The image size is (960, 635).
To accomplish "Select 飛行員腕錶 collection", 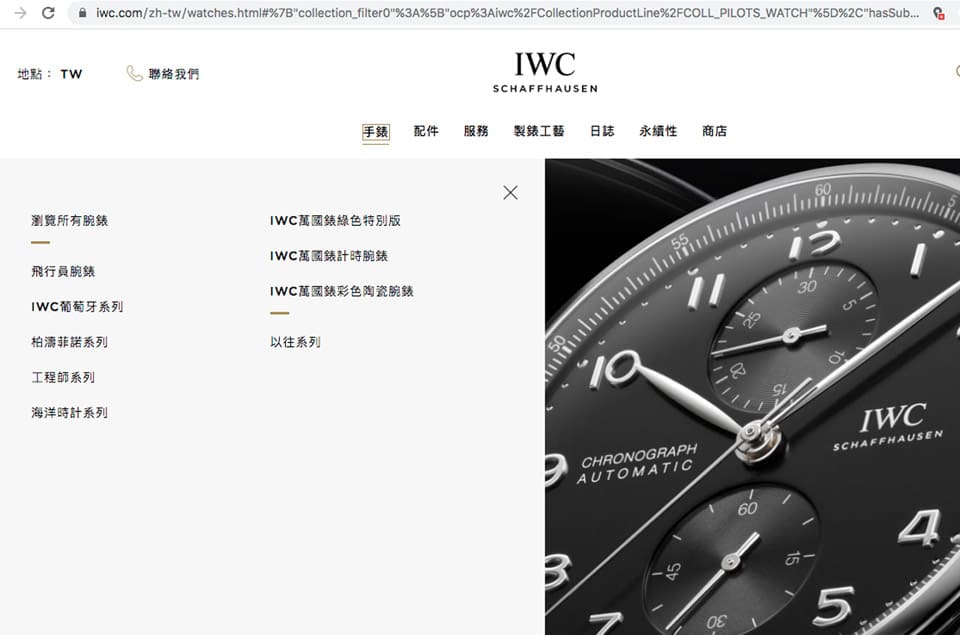I will 63,271.
